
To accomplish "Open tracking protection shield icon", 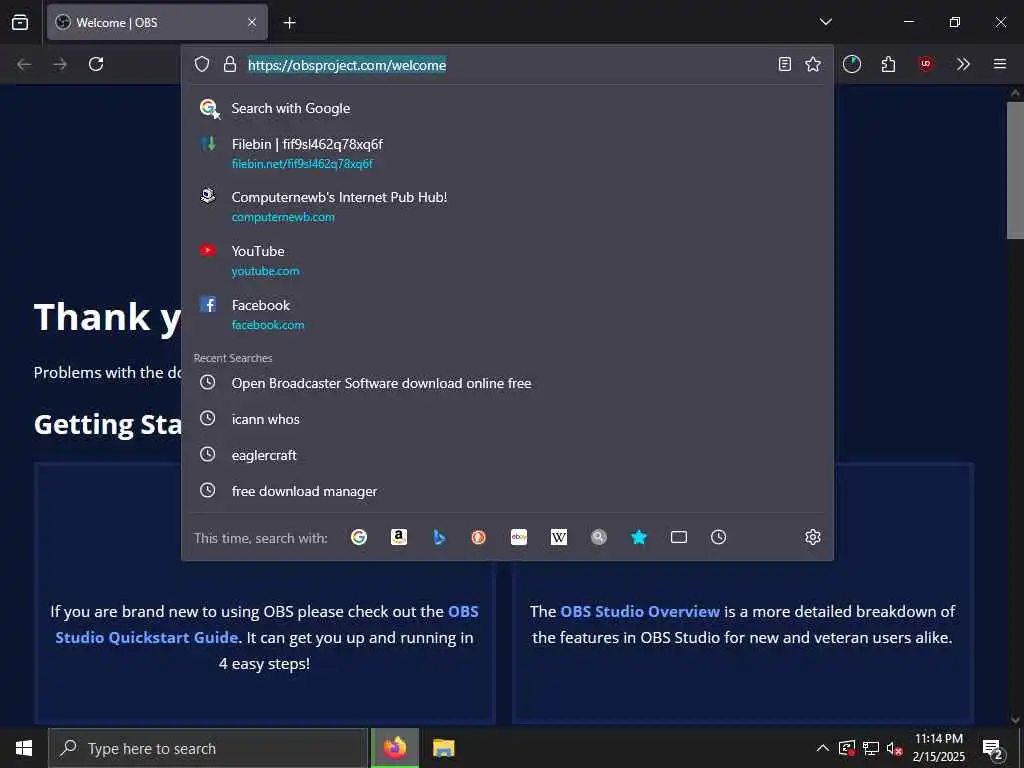I will pos(202,64).
